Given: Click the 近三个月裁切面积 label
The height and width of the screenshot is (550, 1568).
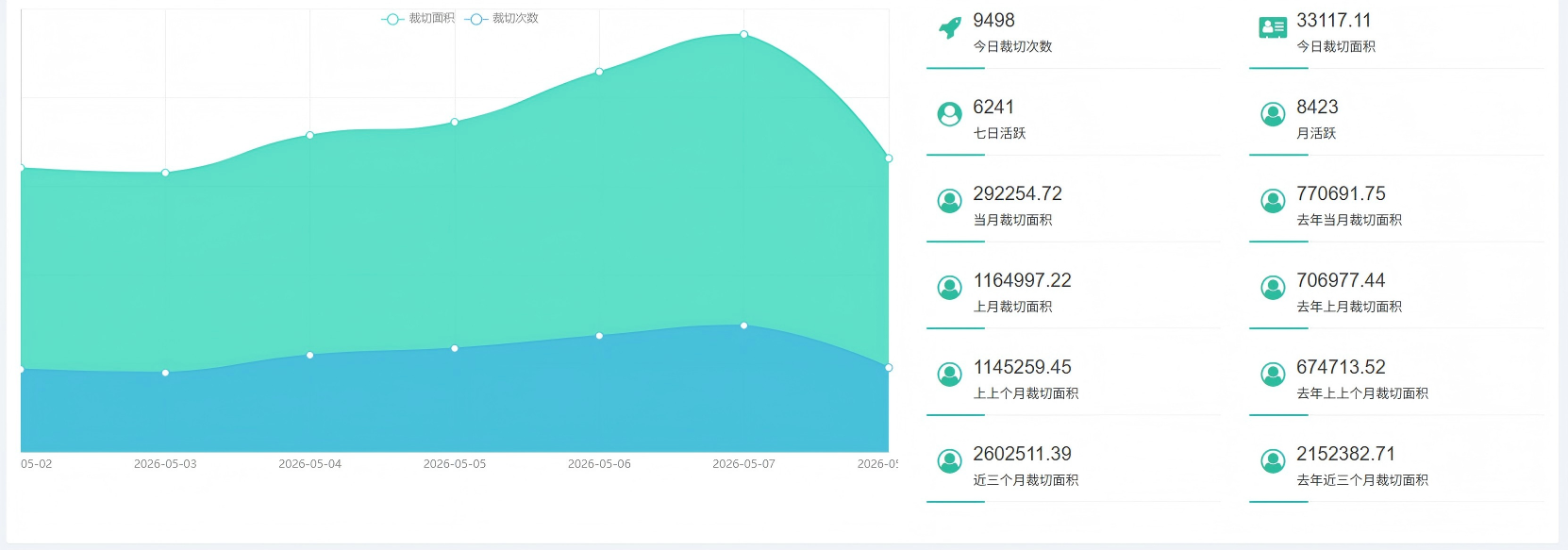Looking at the screenshot, I should [x=1026, y=480].
